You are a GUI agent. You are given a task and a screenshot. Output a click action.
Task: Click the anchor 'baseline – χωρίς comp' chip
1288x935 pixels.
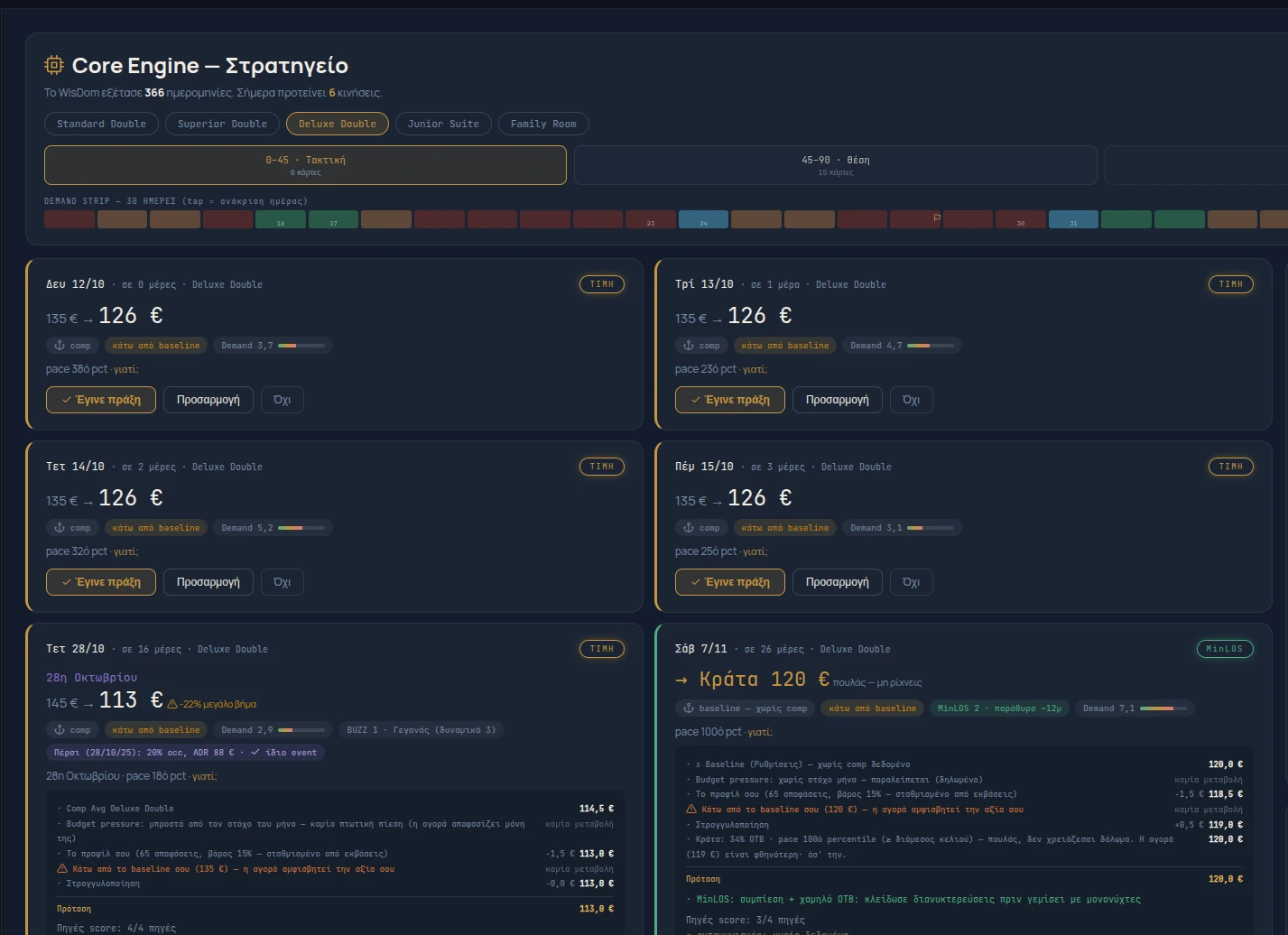pyautogui.click(x=745, y=708)
